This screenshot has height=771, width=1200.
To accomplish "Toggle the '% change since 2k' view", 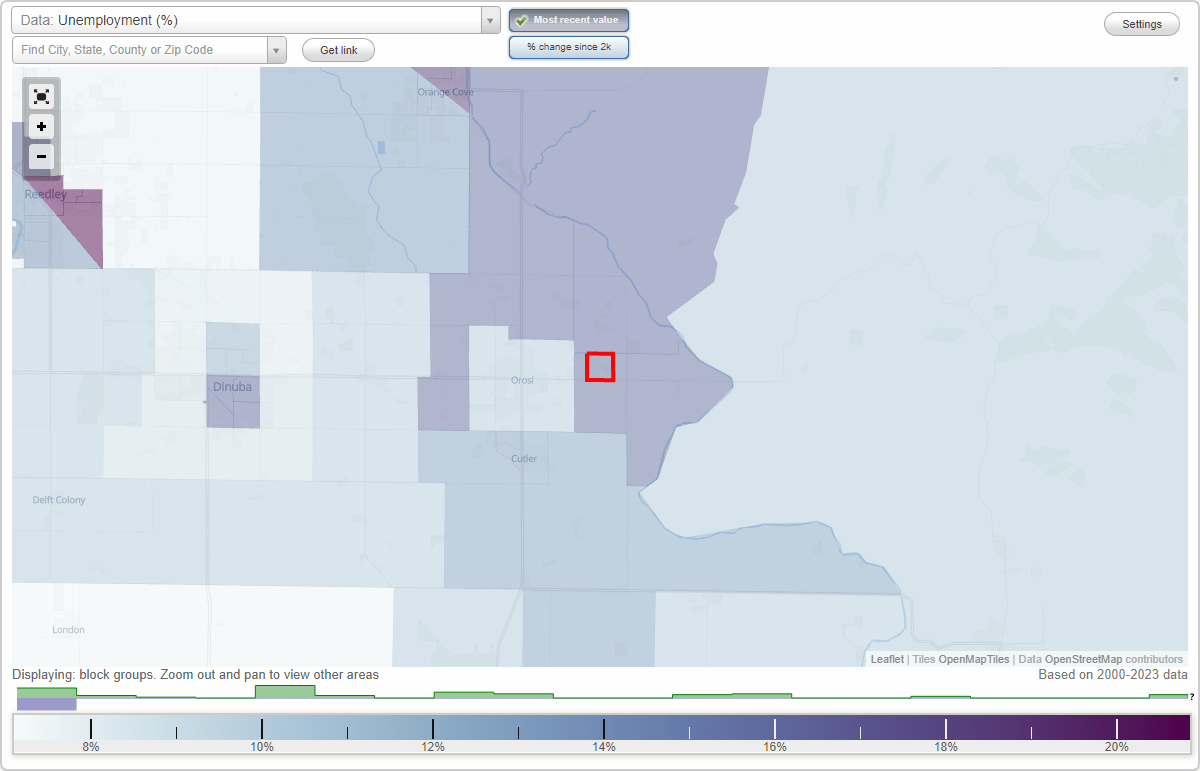I will click(569, 46).
